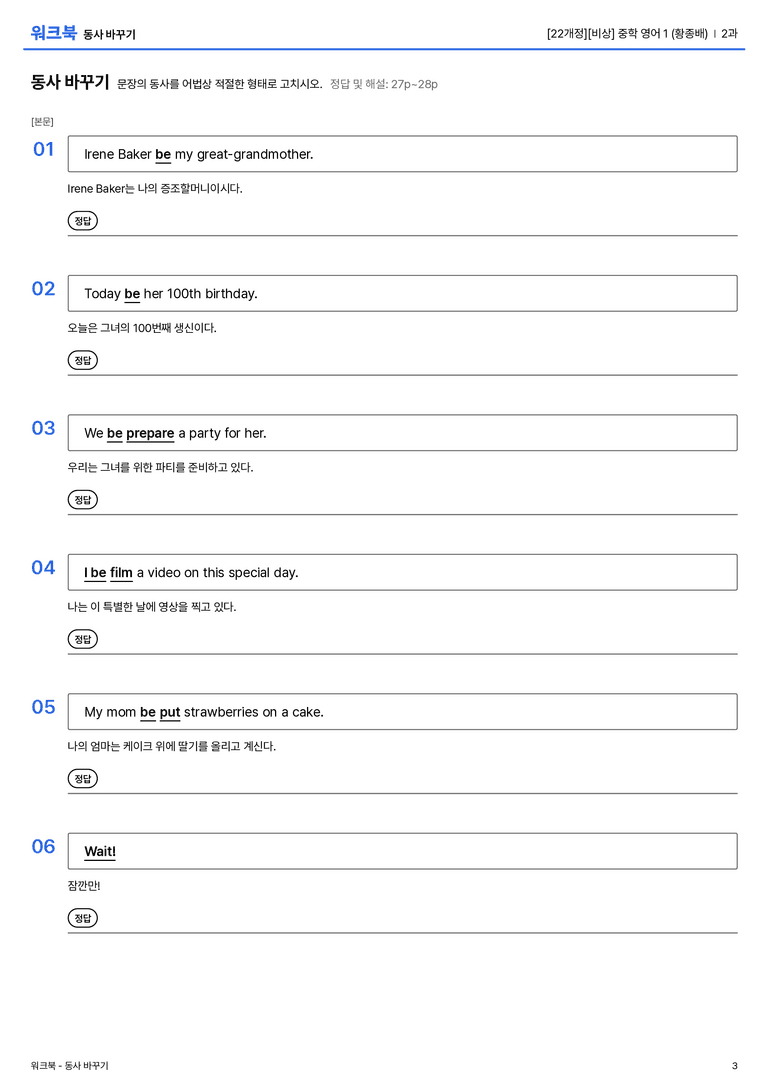768x1087 pixels.
Task: Click the 정답 badge under question 03
Action: tap(82, 499)
